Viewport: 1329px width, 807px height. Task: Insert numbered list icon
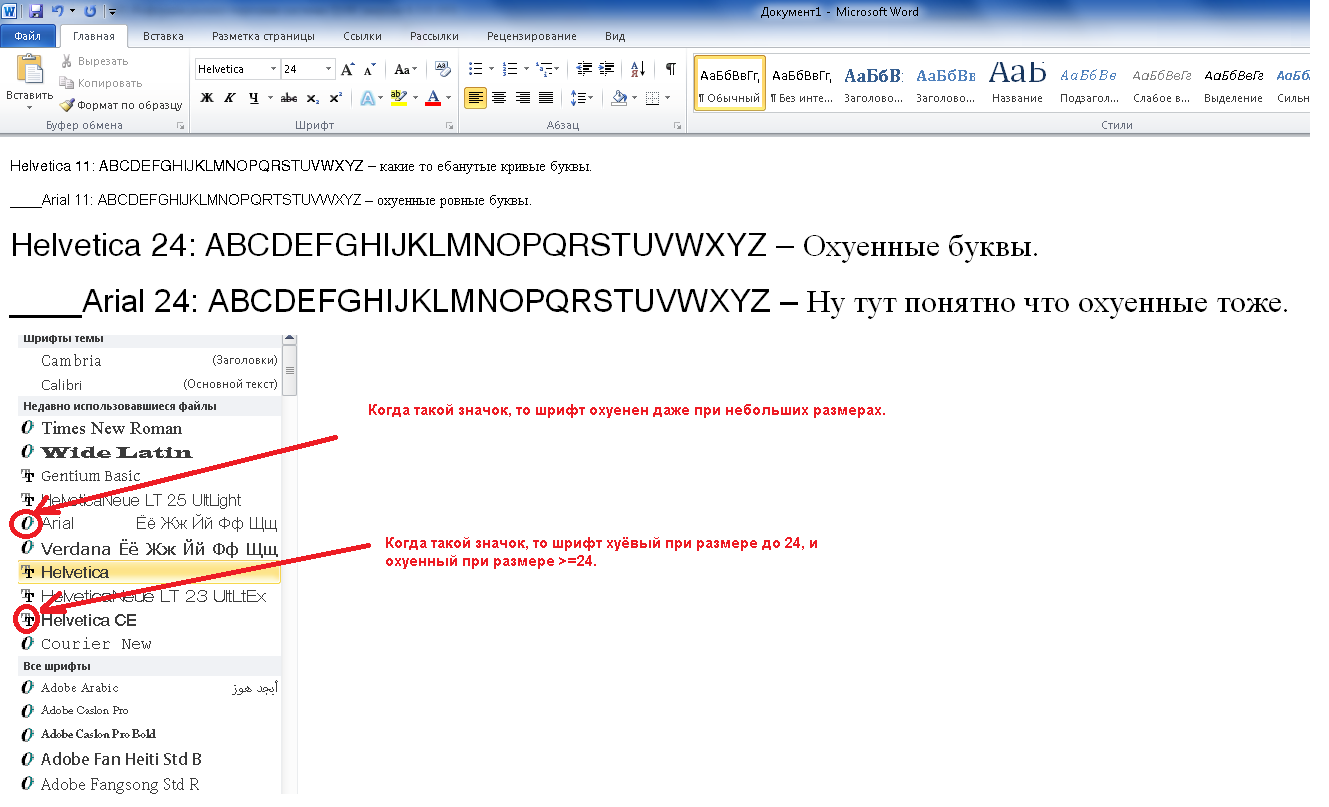(509, 69)
